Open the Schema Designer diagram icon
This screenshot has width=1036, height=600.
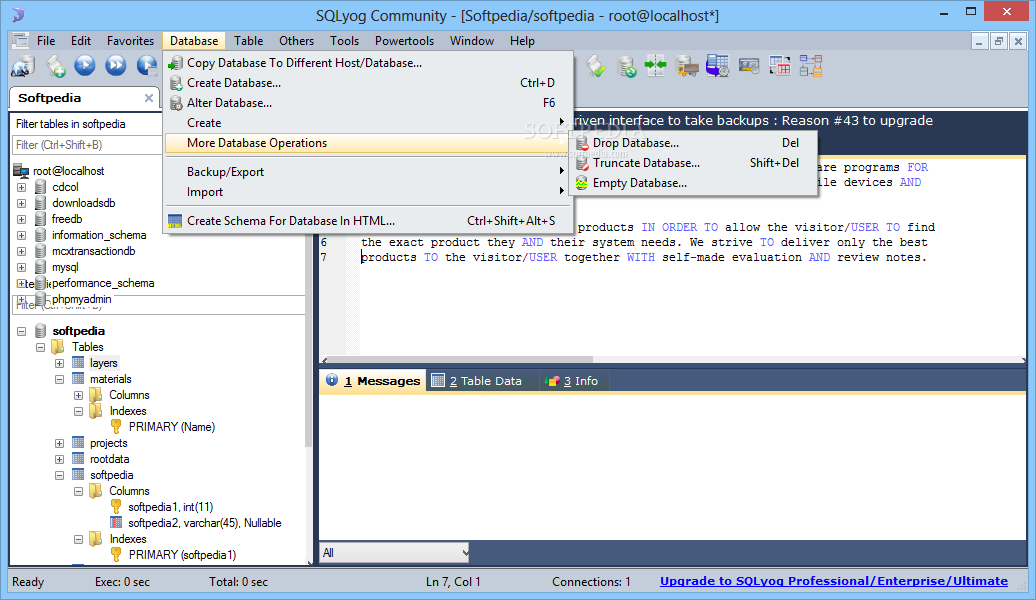811,66
